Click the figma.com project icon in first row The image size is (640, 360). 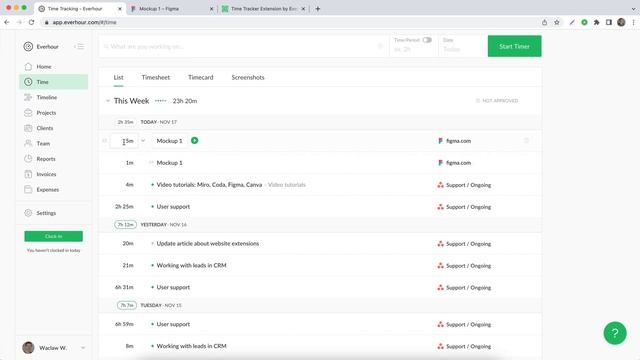pos(440,141)
